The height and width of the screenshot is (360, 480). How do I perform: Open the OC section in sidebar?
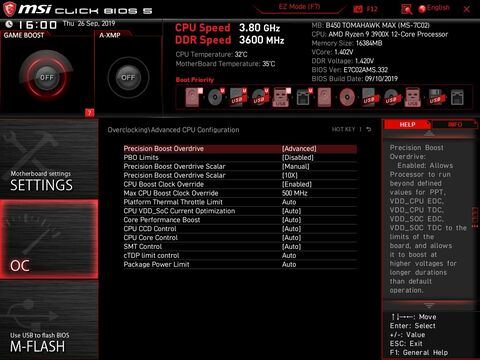pos(49,239)
